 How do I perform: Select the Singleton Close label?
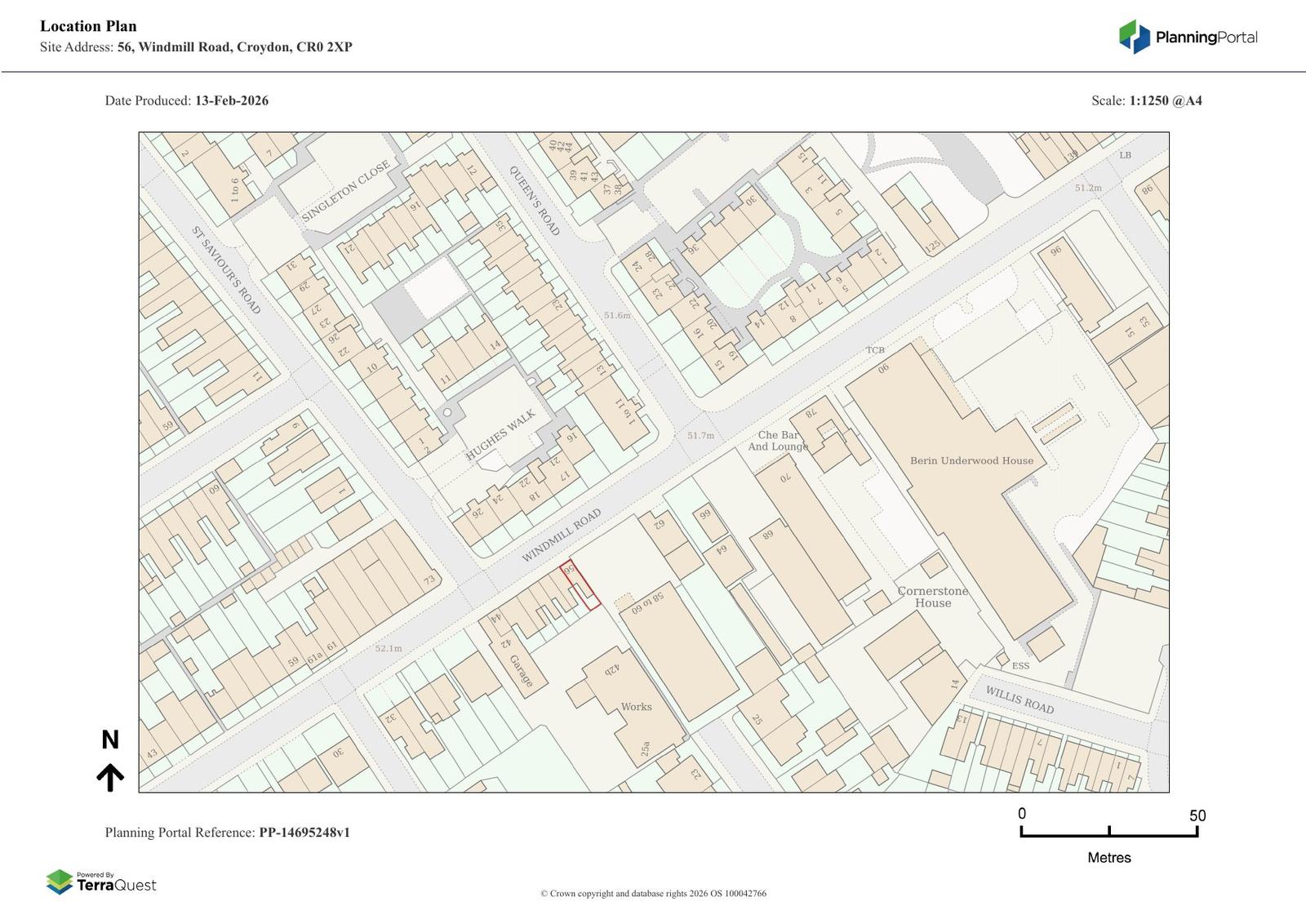(345, 191)
